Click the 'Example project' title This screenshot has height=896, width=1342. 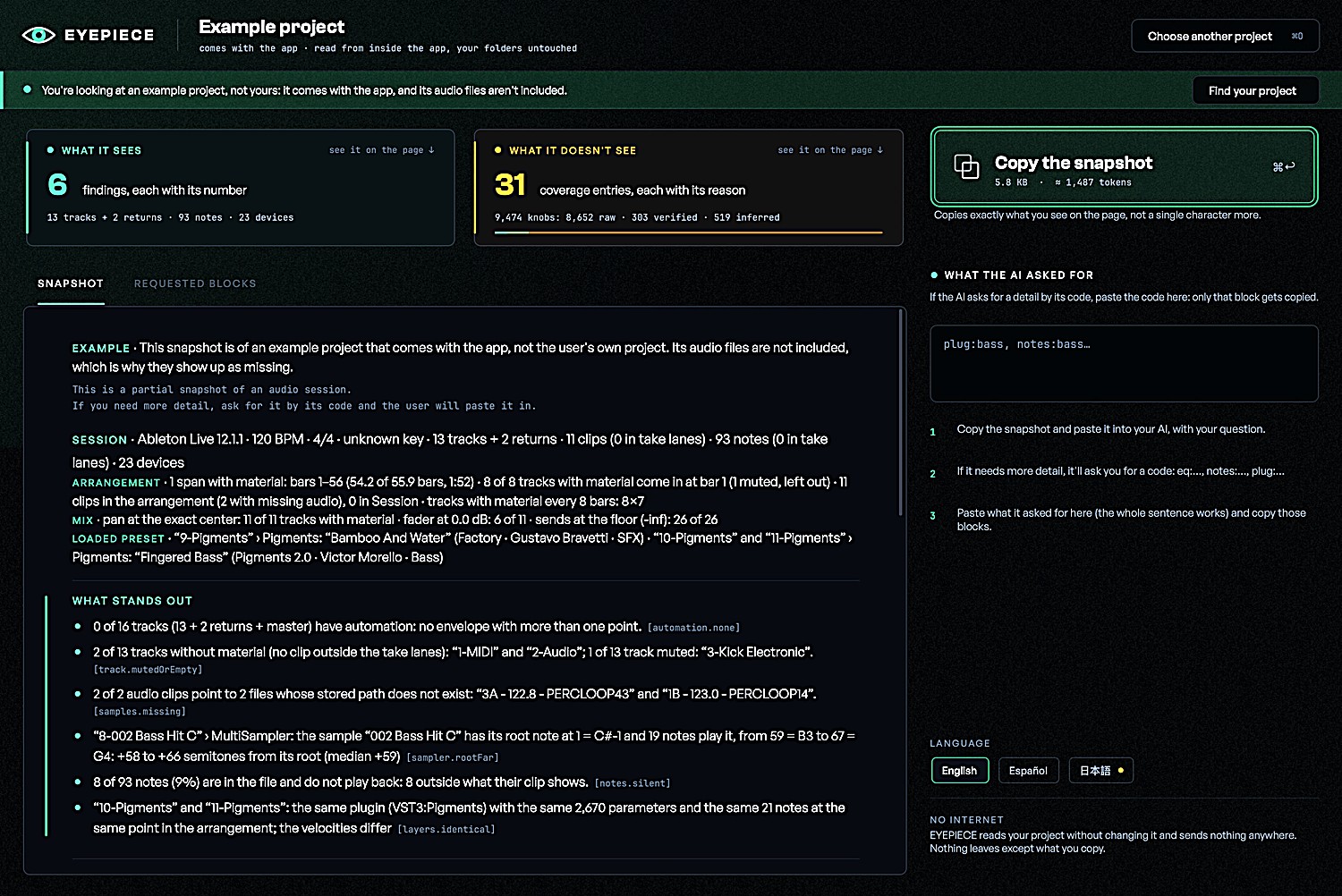coord(272,27)
